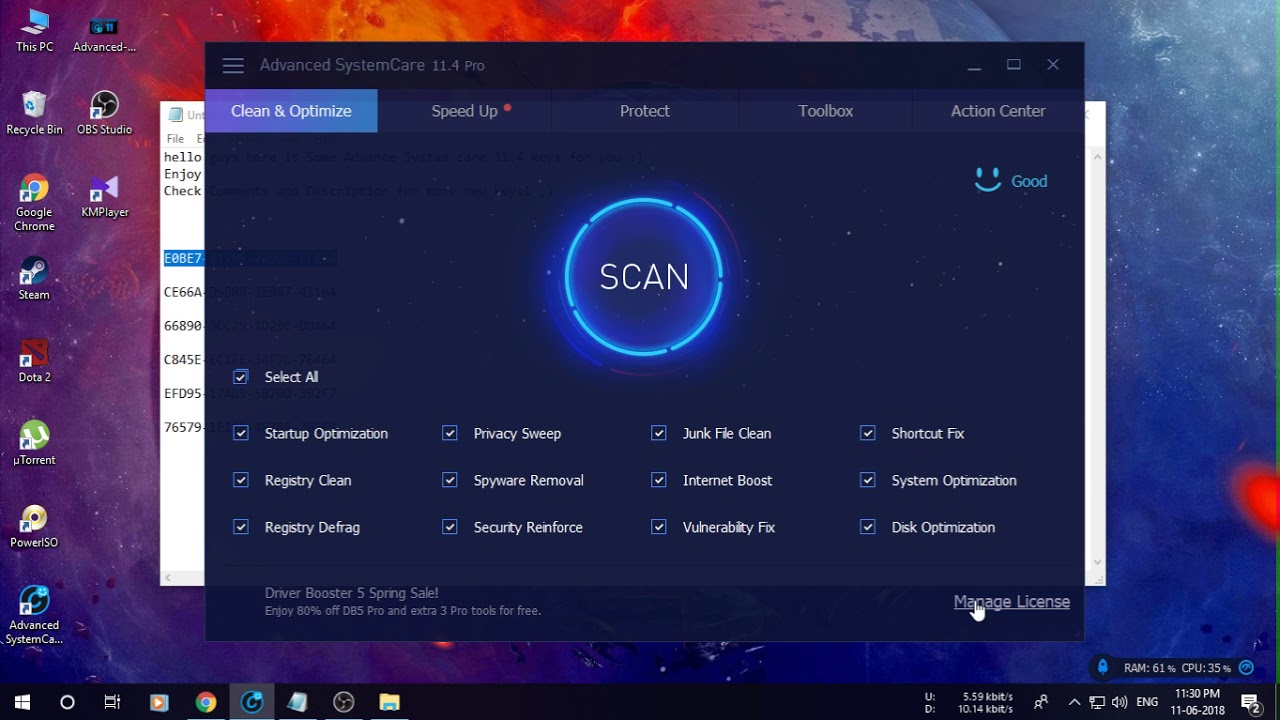Viewport: 1280px width, 720px height.
Task: Uncheck Security Reinforce
Action: coord(450,527)
